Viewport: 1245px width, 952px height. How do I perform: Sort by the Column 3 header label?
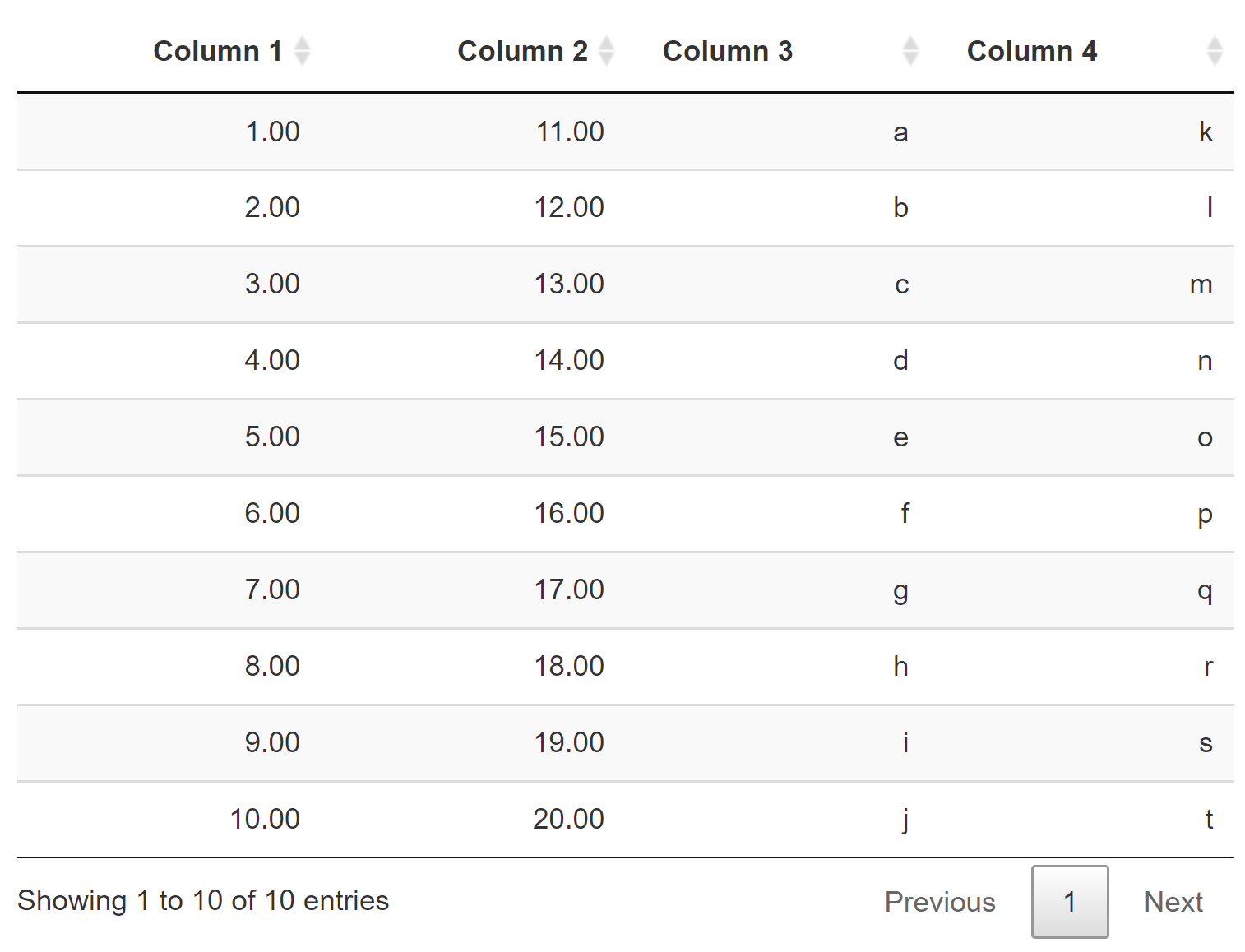(727, 51)
